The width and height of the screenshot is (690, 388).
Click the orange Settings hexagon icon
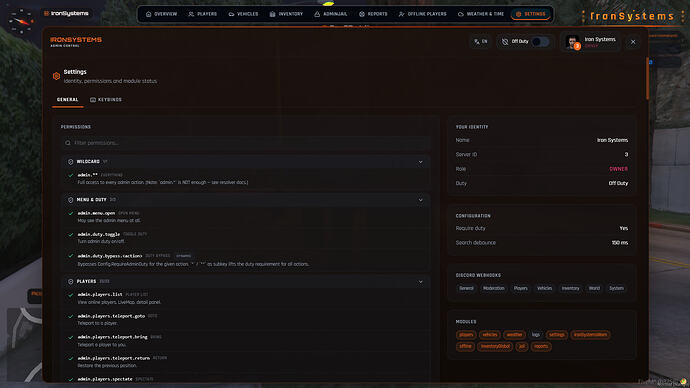pos(56,76)
